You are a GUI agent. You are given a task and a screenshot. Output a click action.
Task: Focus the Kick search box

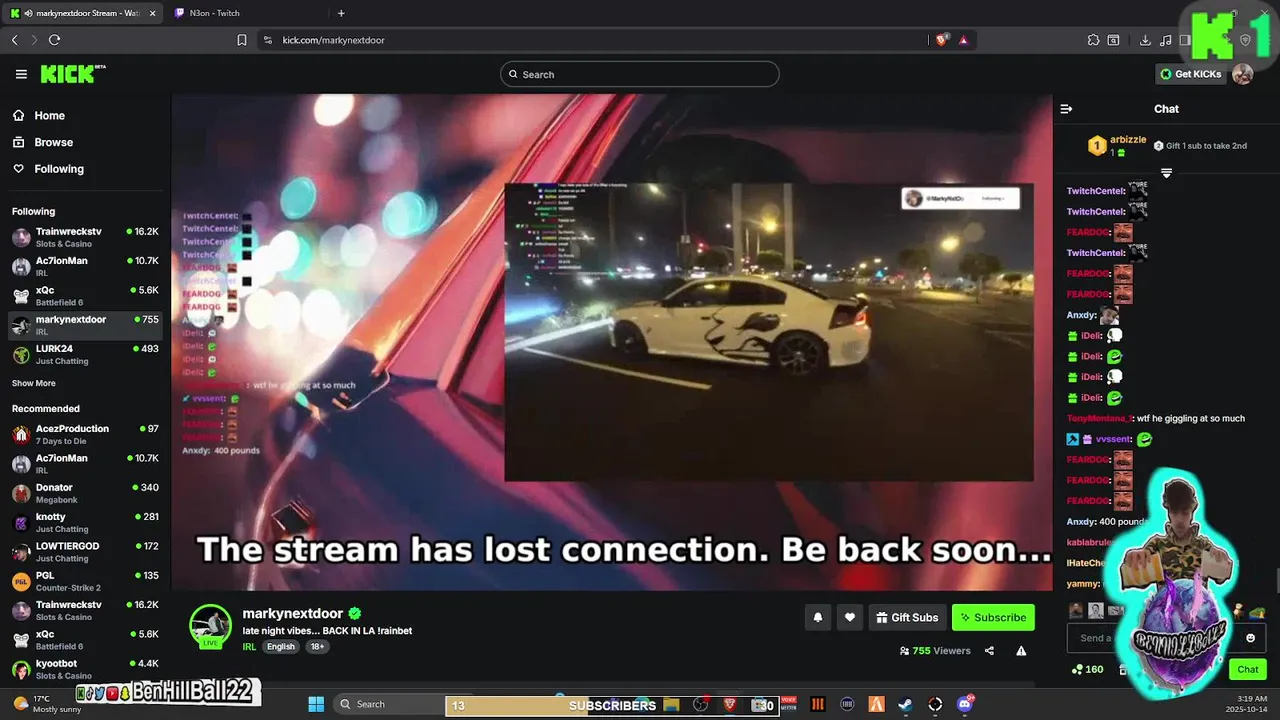(x=640, y=74)
